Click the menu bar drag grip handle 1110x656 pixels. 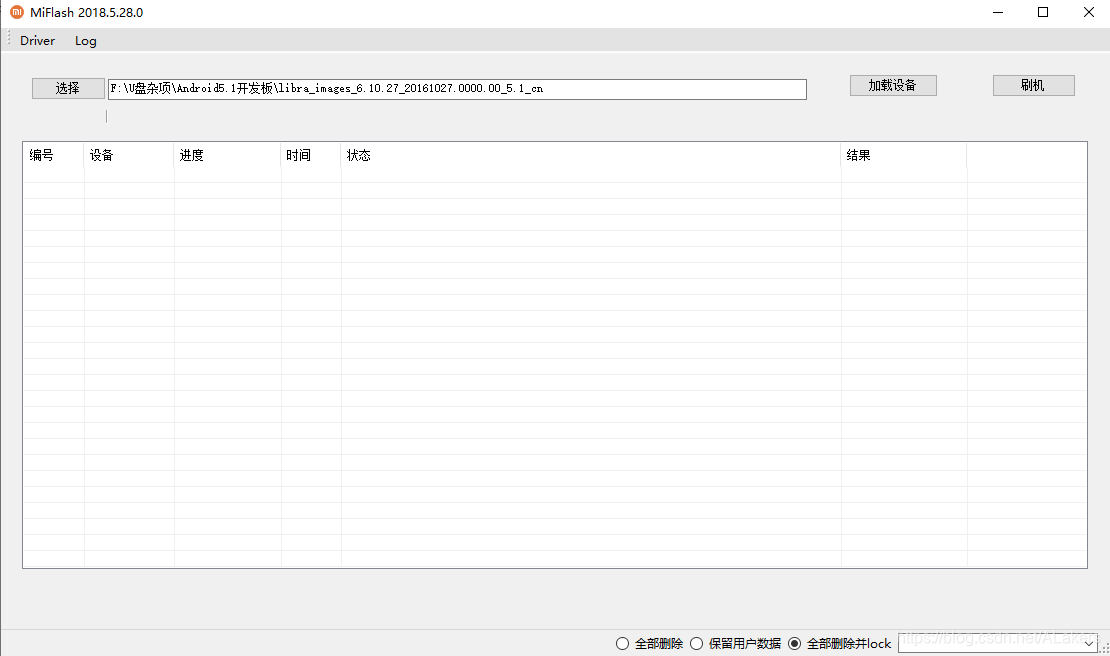click(8, 39)
